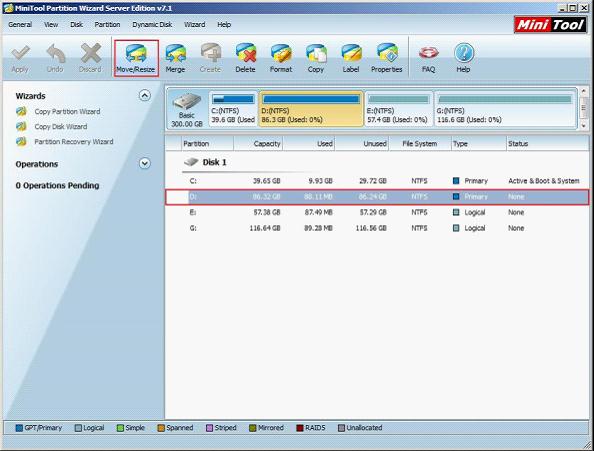Click the Create partition icon
This screenshot has height=451, width=594.
coord(211,53)
